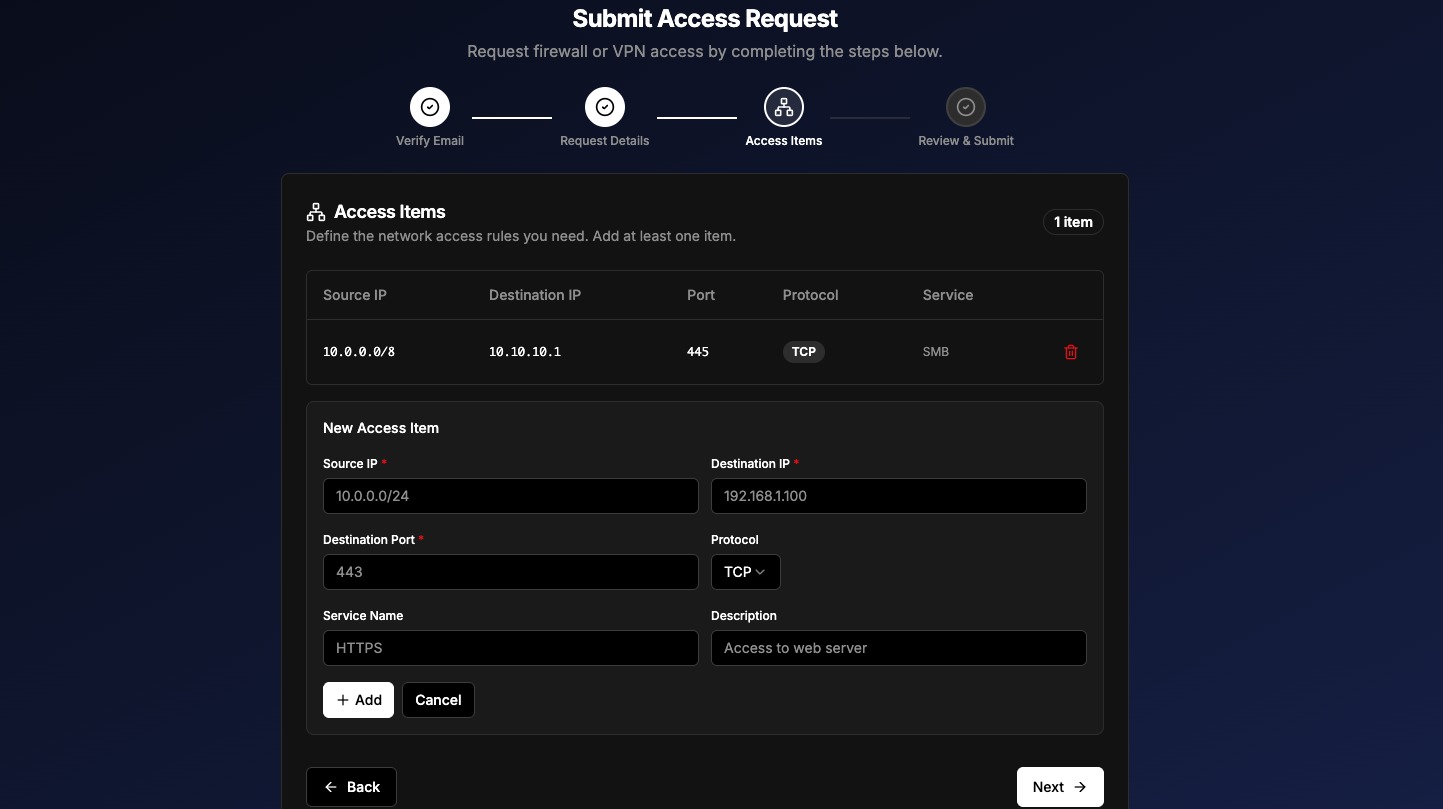Click the Service column header
Image resolution: width=1443 pixels, height=809 pixels.
[x=948, y=295]
